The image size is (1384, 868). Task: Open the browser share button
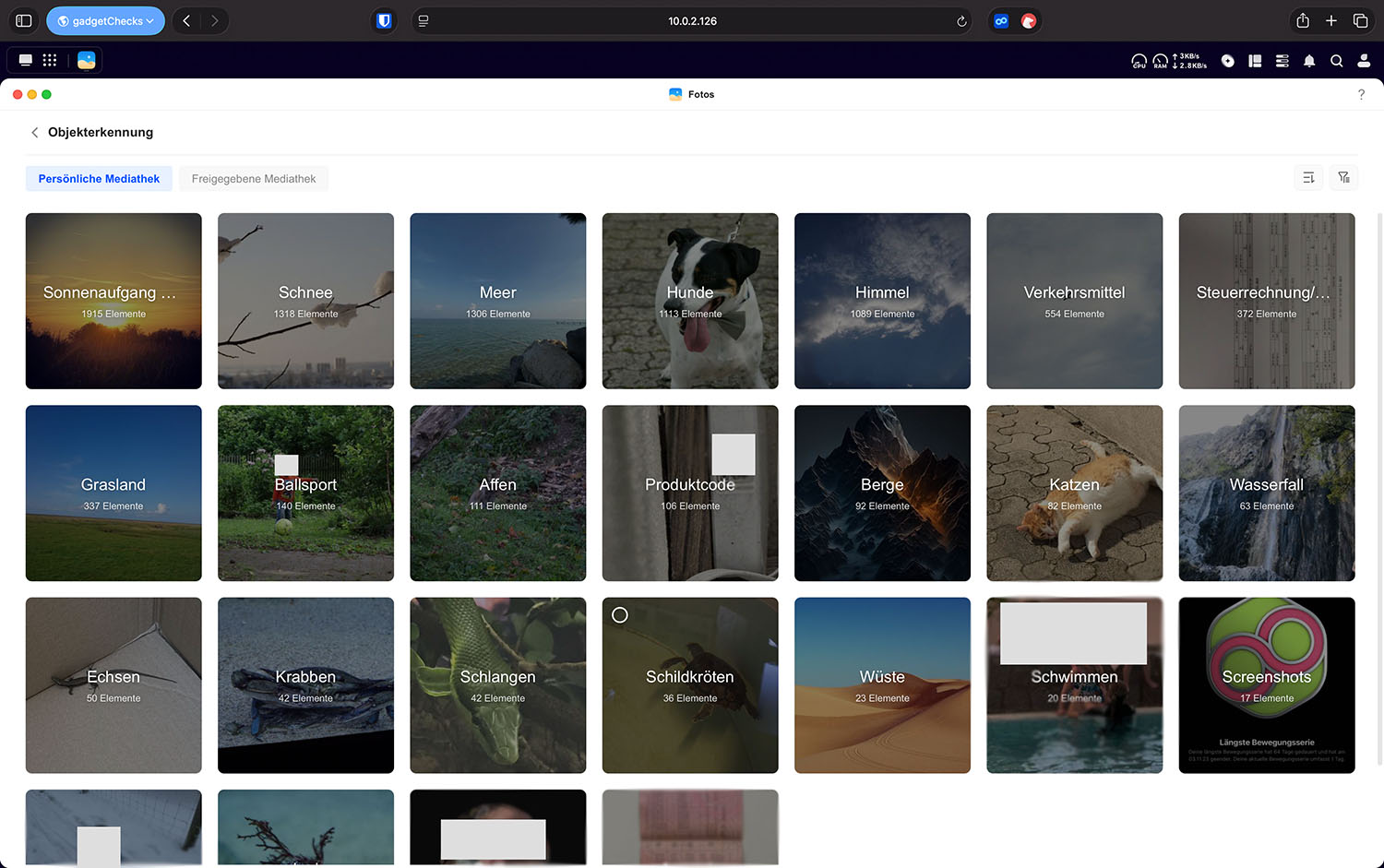coord(1302,21)
